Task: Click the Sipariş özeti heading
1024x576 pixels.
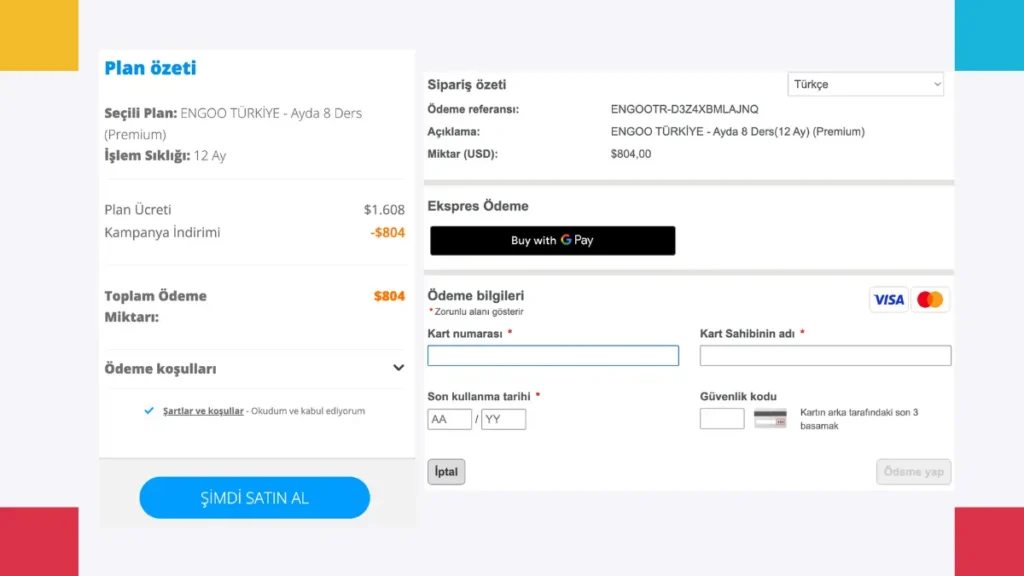Action: (x=467, y=85)
